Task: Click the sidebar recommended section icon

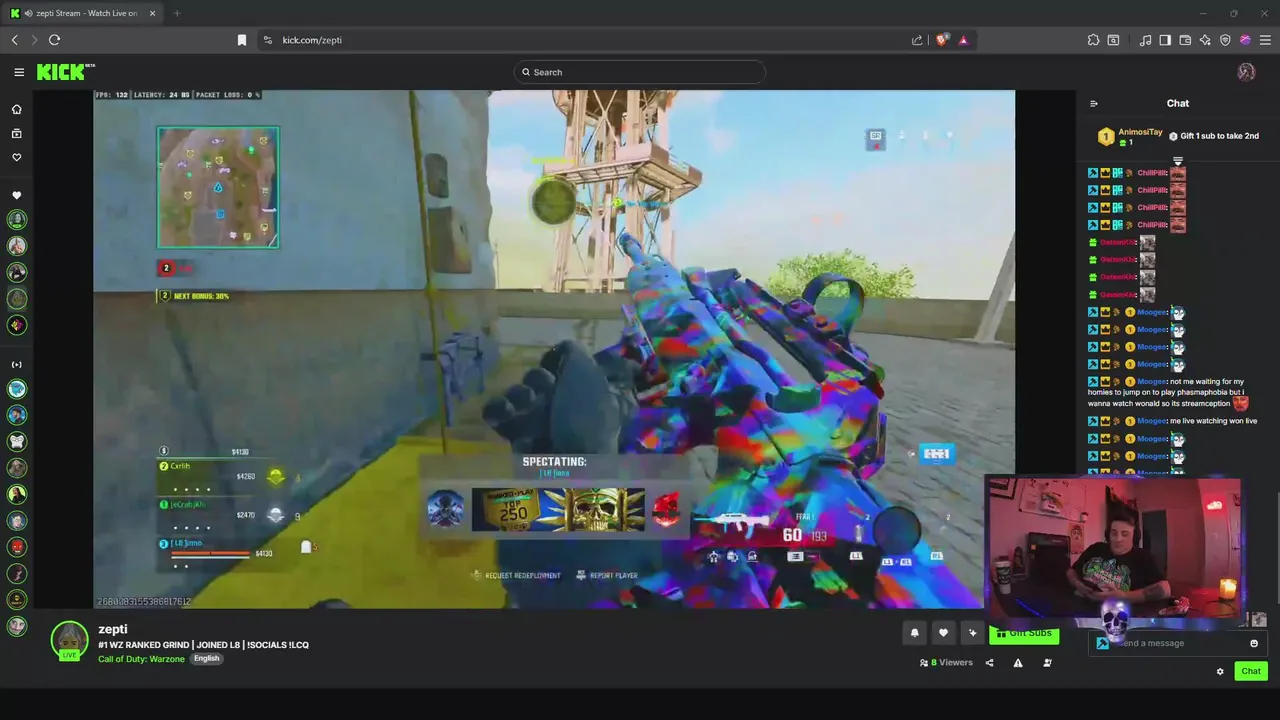Action: point(16,364)
